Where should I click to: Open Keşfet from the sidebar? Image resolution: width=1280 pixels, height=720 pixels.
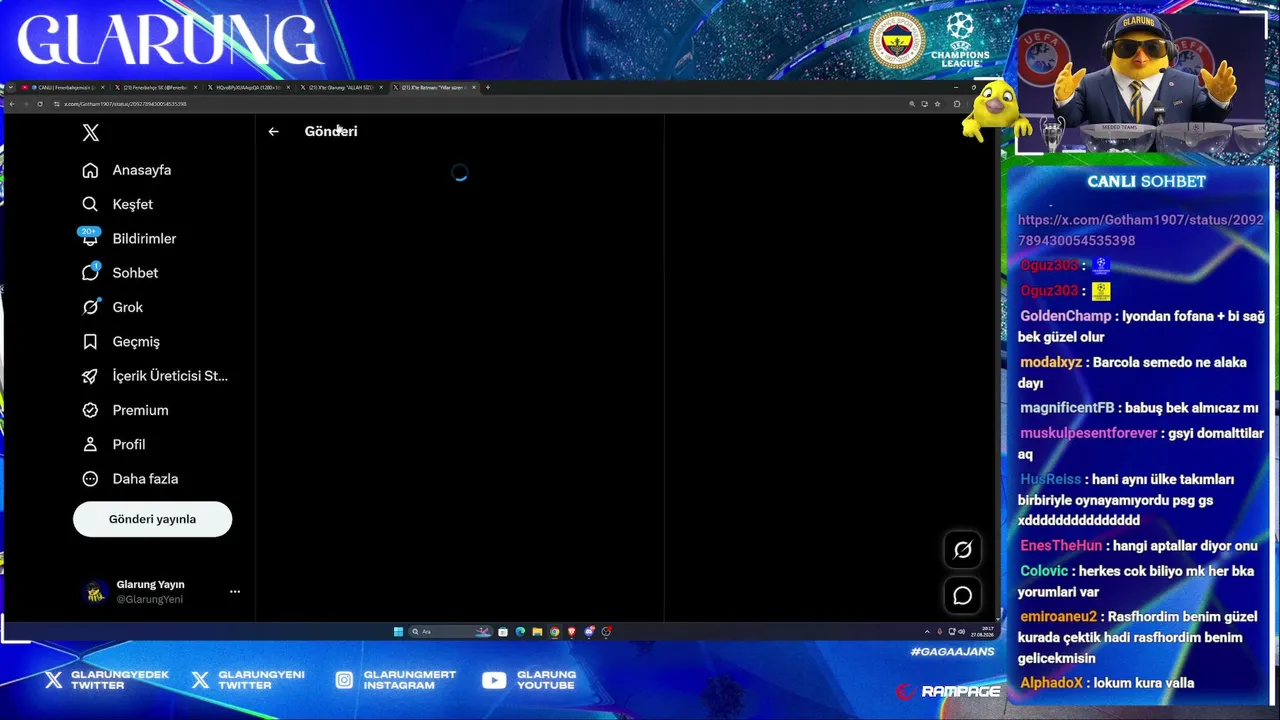pos(118,204)
